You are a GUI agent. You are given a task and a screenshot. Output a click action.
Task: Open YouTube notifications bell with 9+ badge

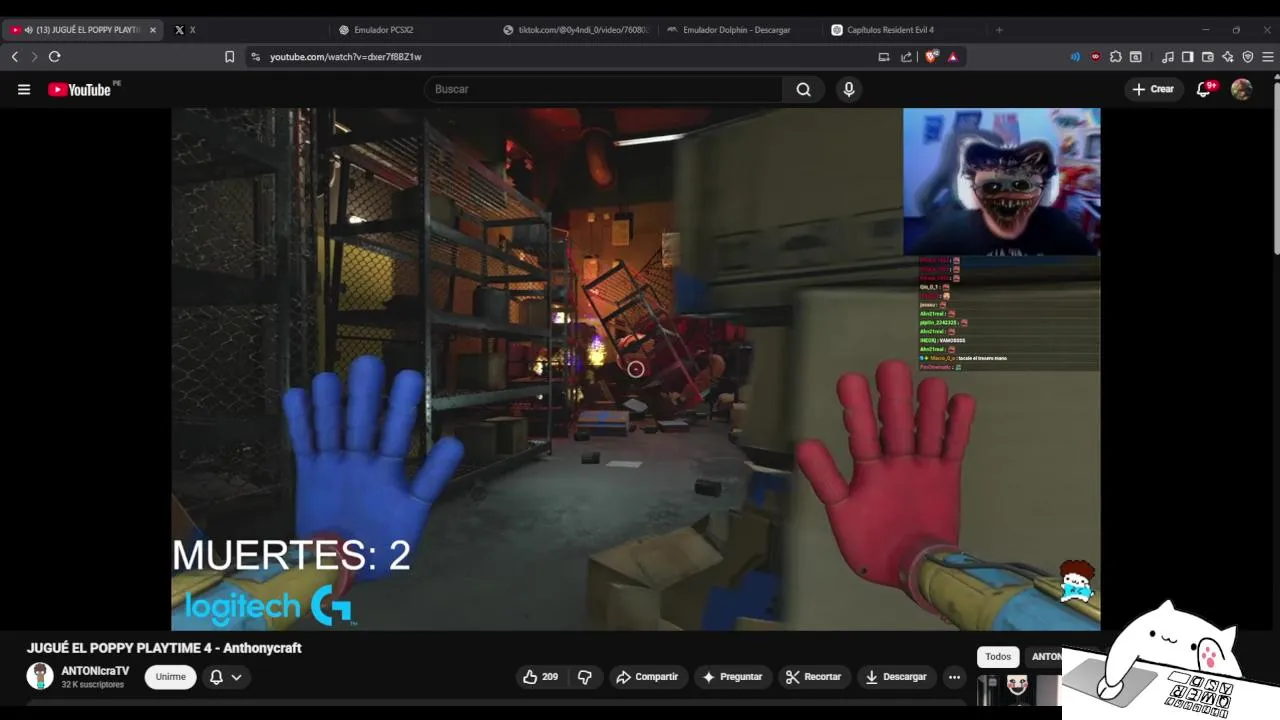pos(1205,89)
